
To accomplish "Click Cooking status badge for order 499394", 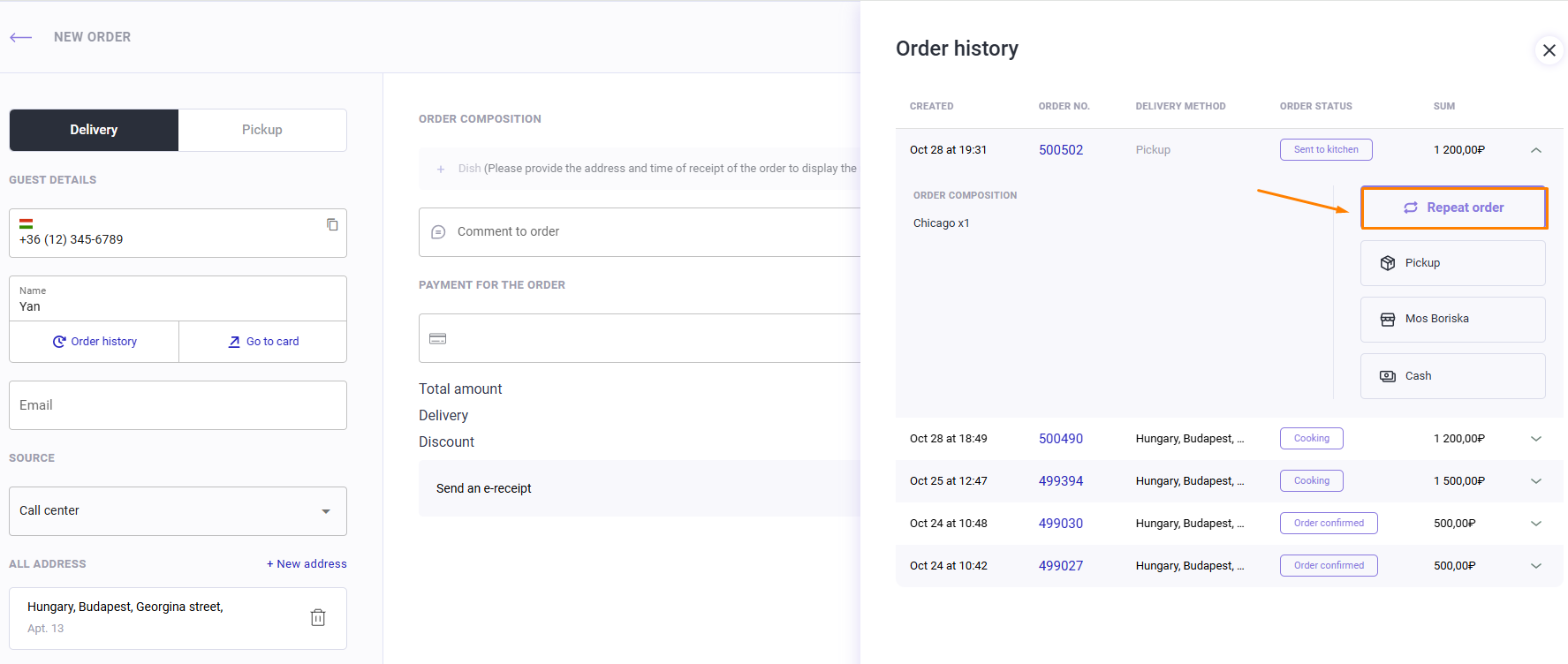I will coord(1312,481).
